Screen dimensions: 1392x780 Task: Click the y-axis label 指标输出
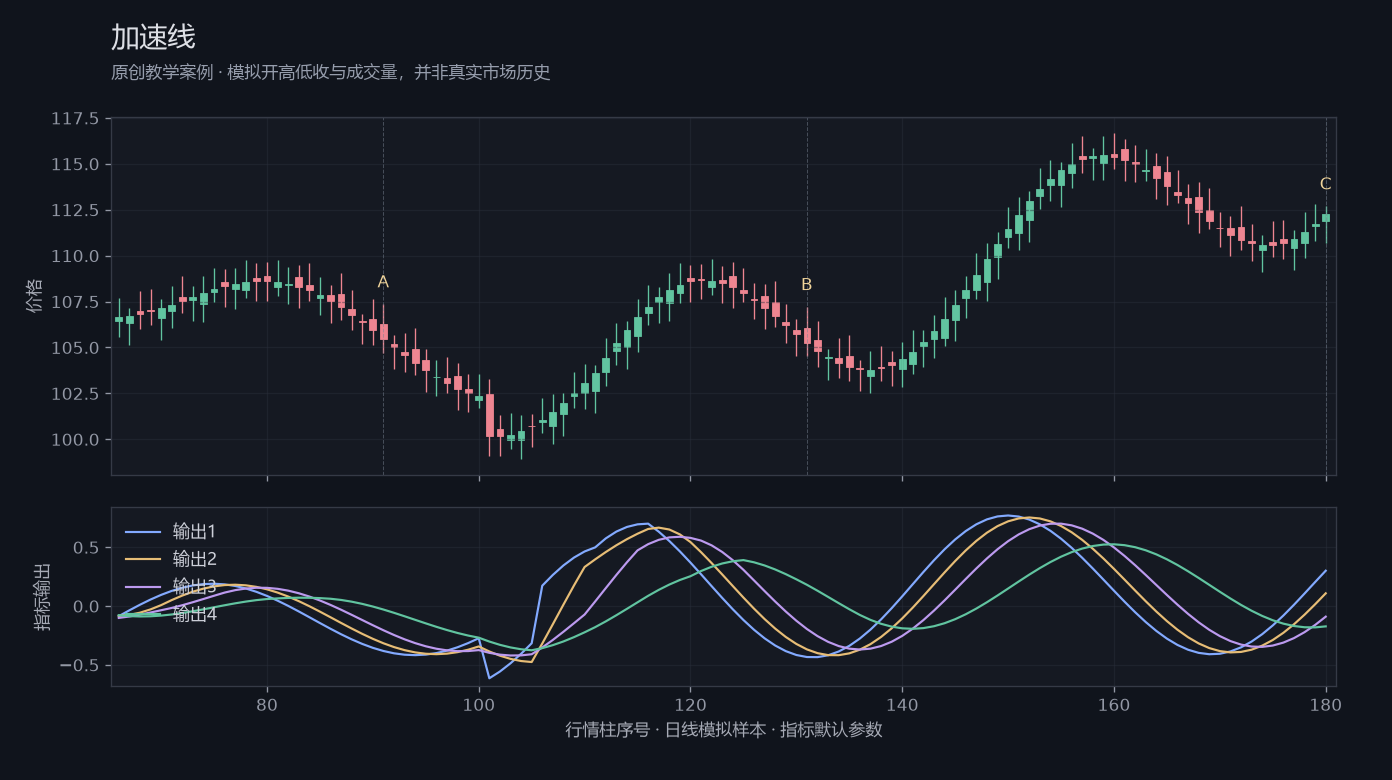click(43, 596)
